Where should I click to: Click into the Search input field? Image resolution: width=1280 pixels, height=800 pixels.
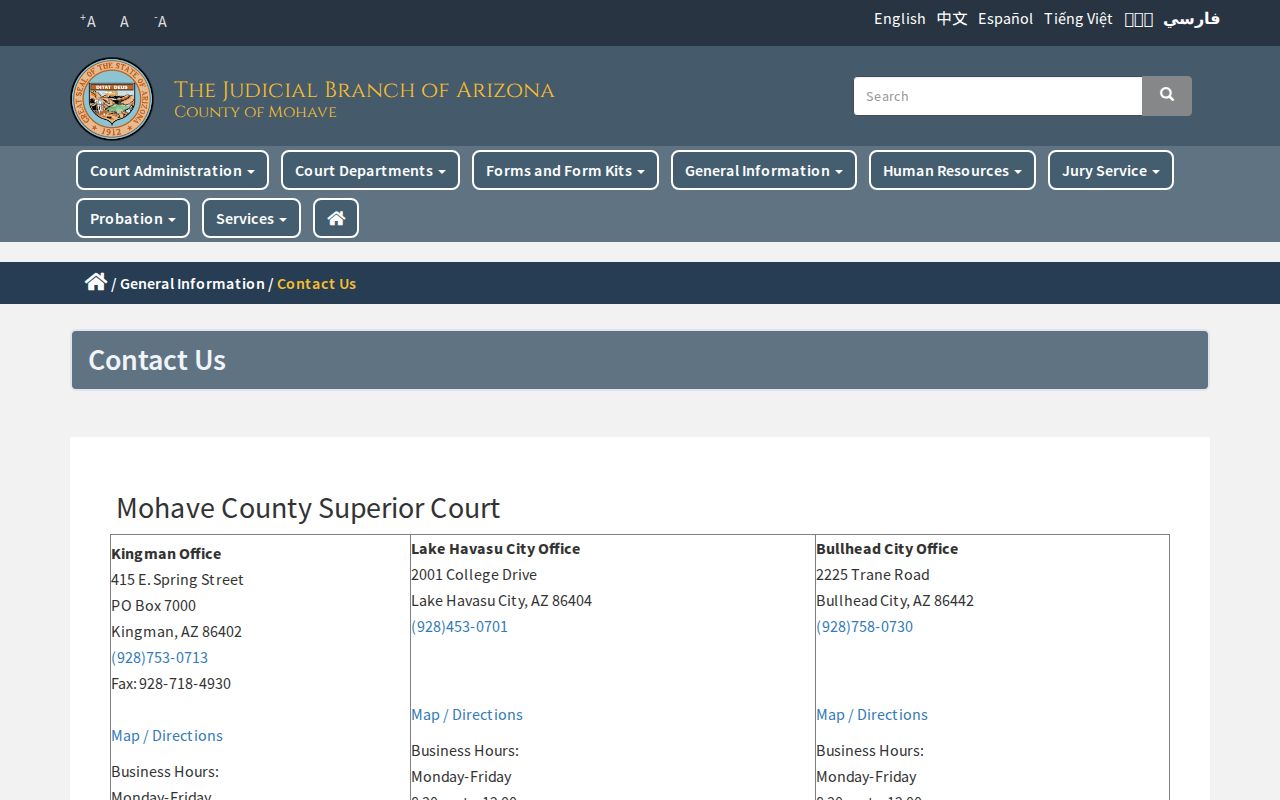click(998, 96)
